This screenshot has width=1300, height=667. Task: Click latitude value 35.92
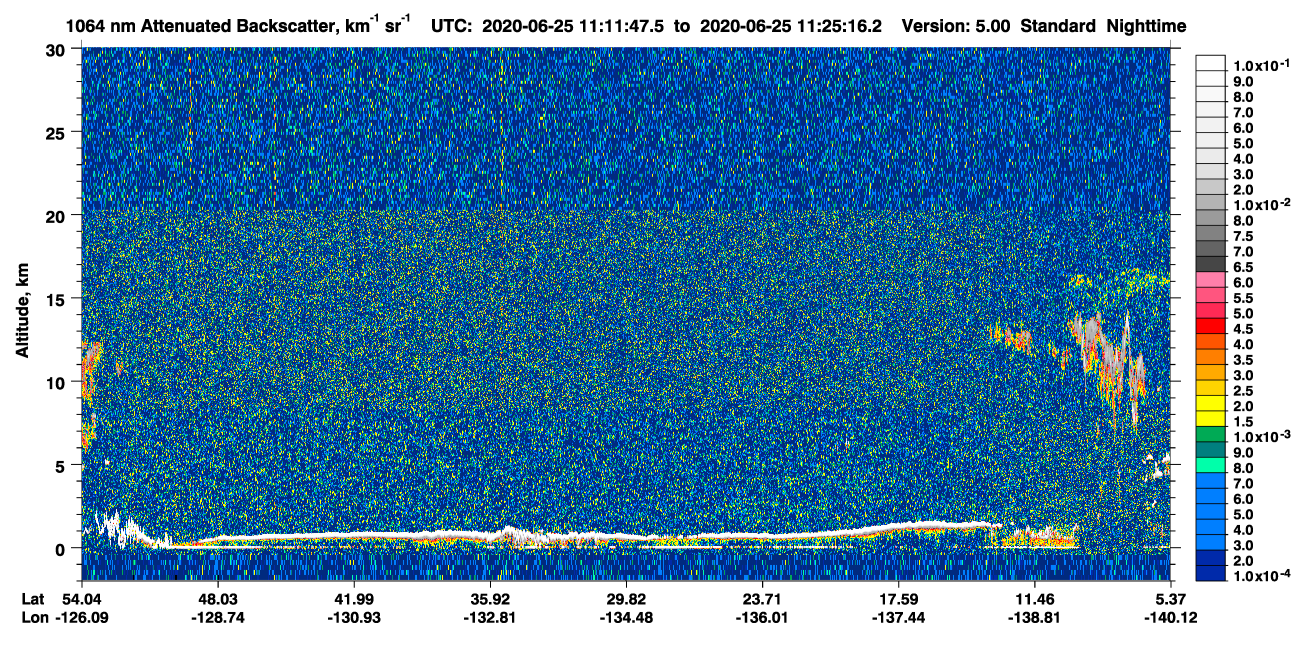489,599
